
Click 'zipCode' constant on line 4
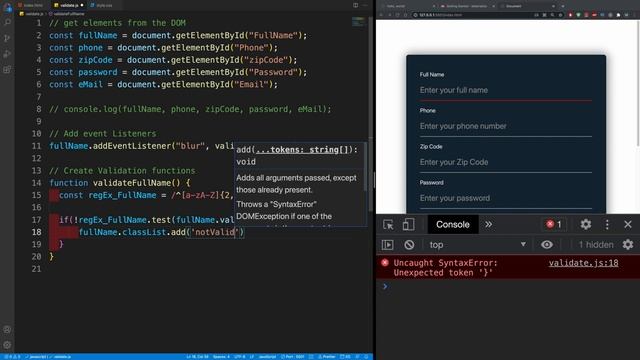point(96,60)
